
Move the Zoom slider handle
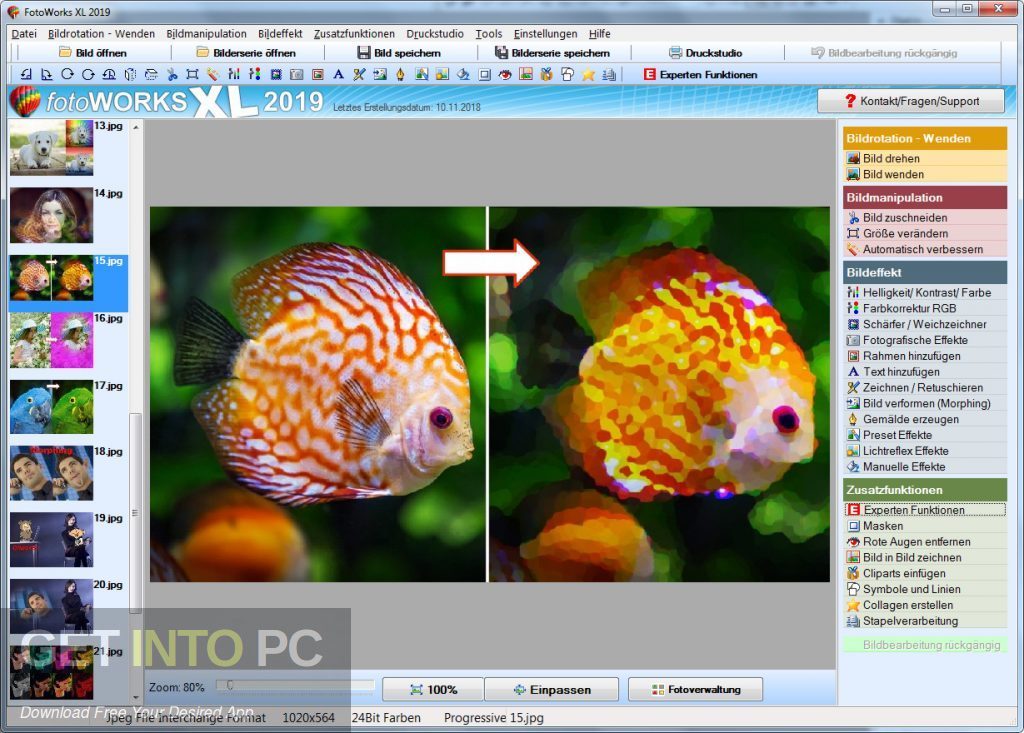pos(229,685)
